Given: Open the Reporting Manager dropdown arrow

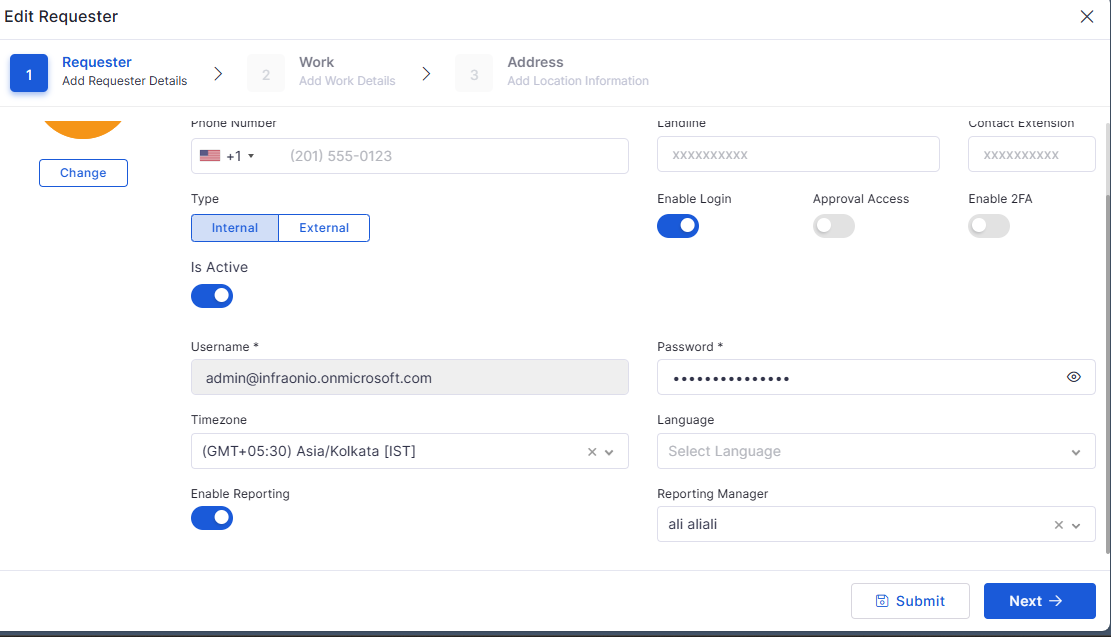Looking at the screenshot, I should pos(1076,525).
